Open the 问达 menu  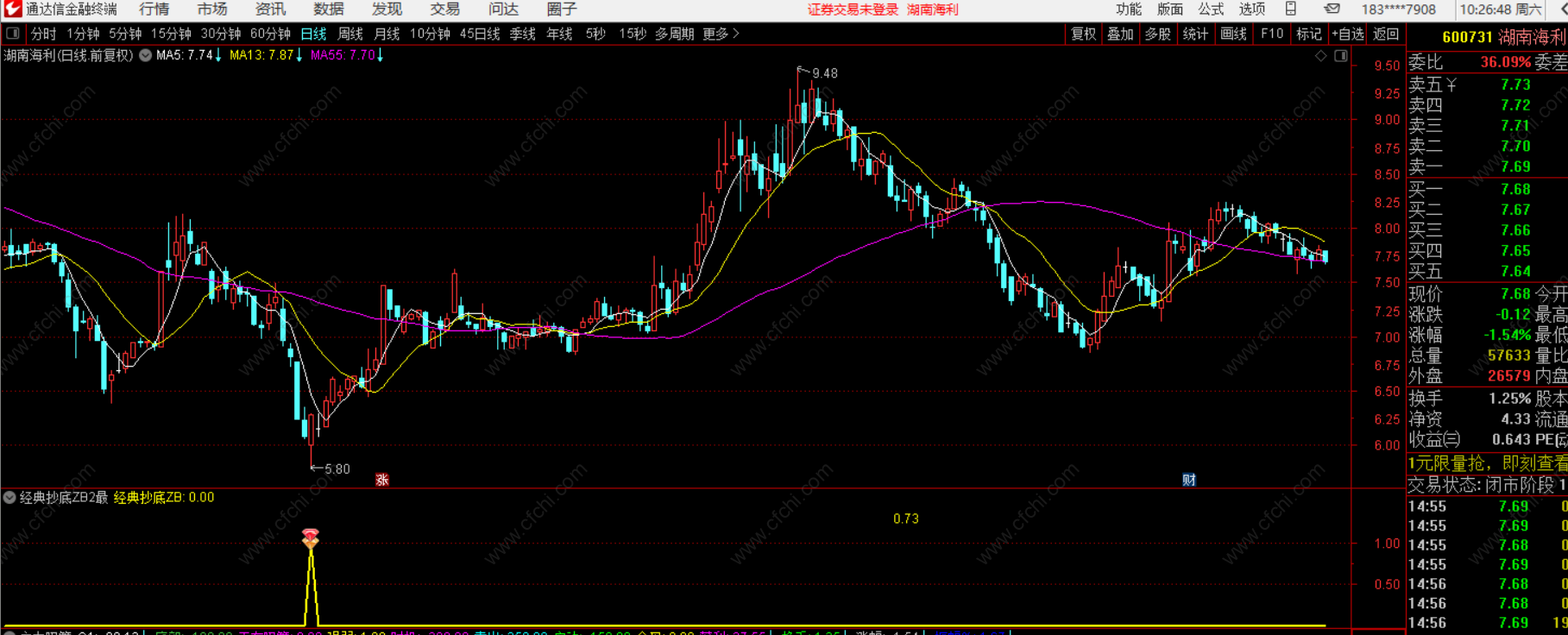pyautogui.click(x=503, y=9)
